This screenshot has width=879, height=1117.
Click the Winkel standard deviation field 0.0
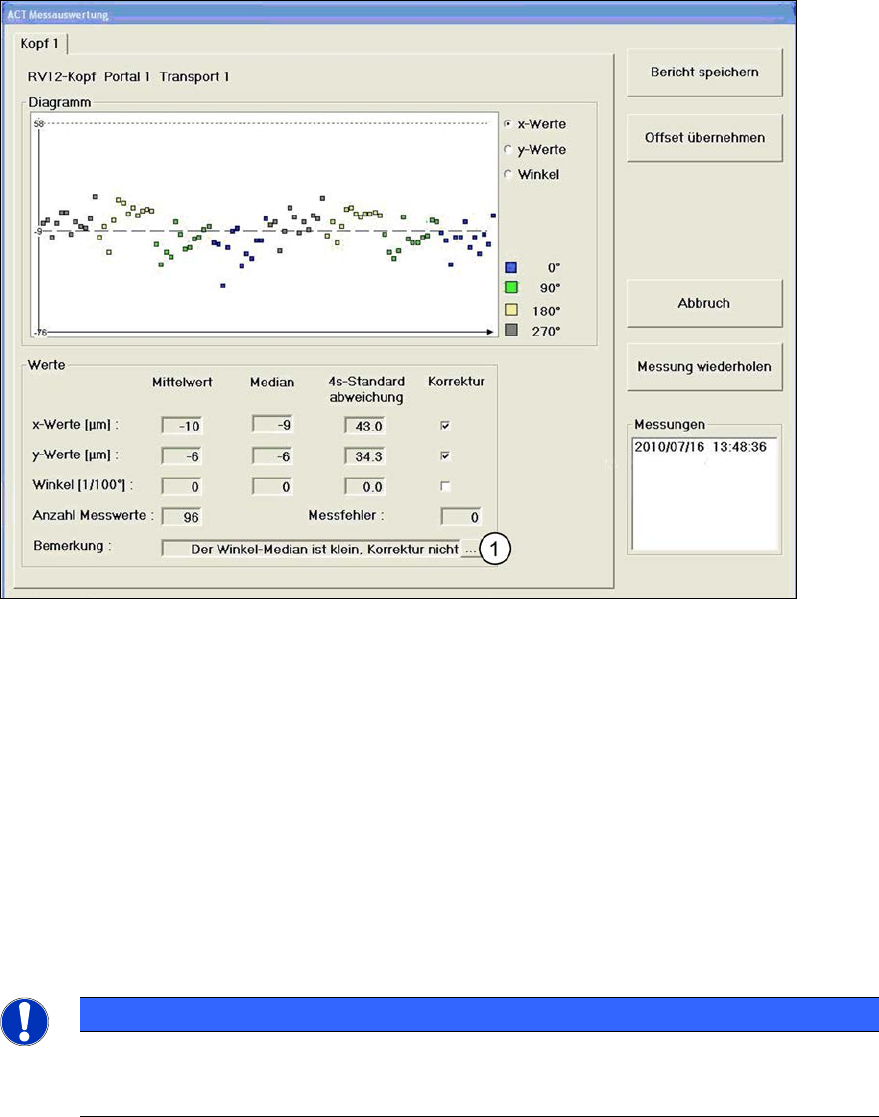point(365,487)
